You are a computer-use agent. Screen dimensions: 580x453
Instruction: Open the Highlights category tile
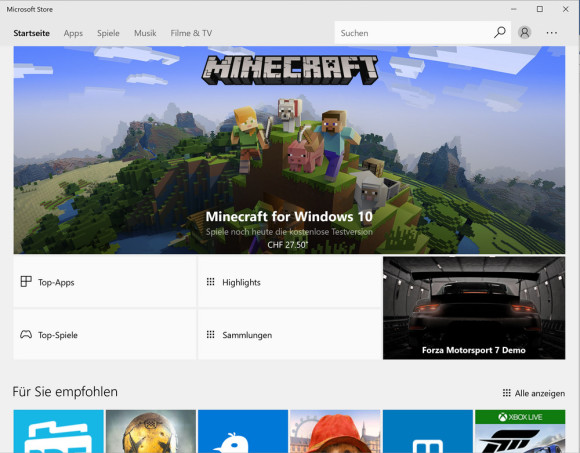click(289, 282)
